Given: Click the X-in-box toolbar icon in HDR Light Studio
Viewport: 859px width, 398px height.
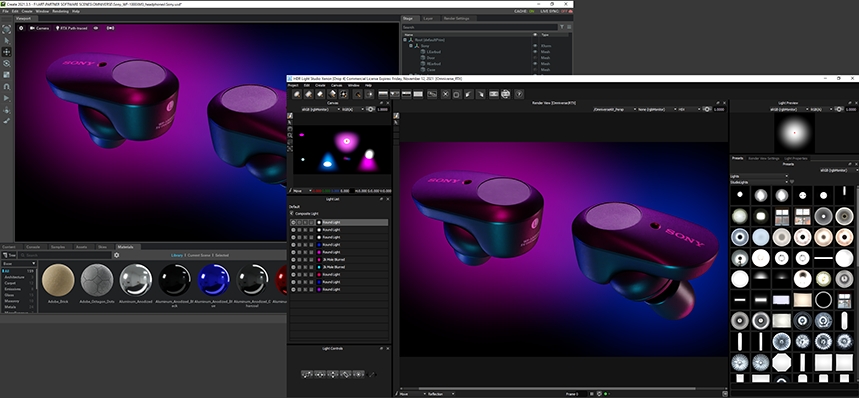Looking at the screenshot, I should [445, 94].
